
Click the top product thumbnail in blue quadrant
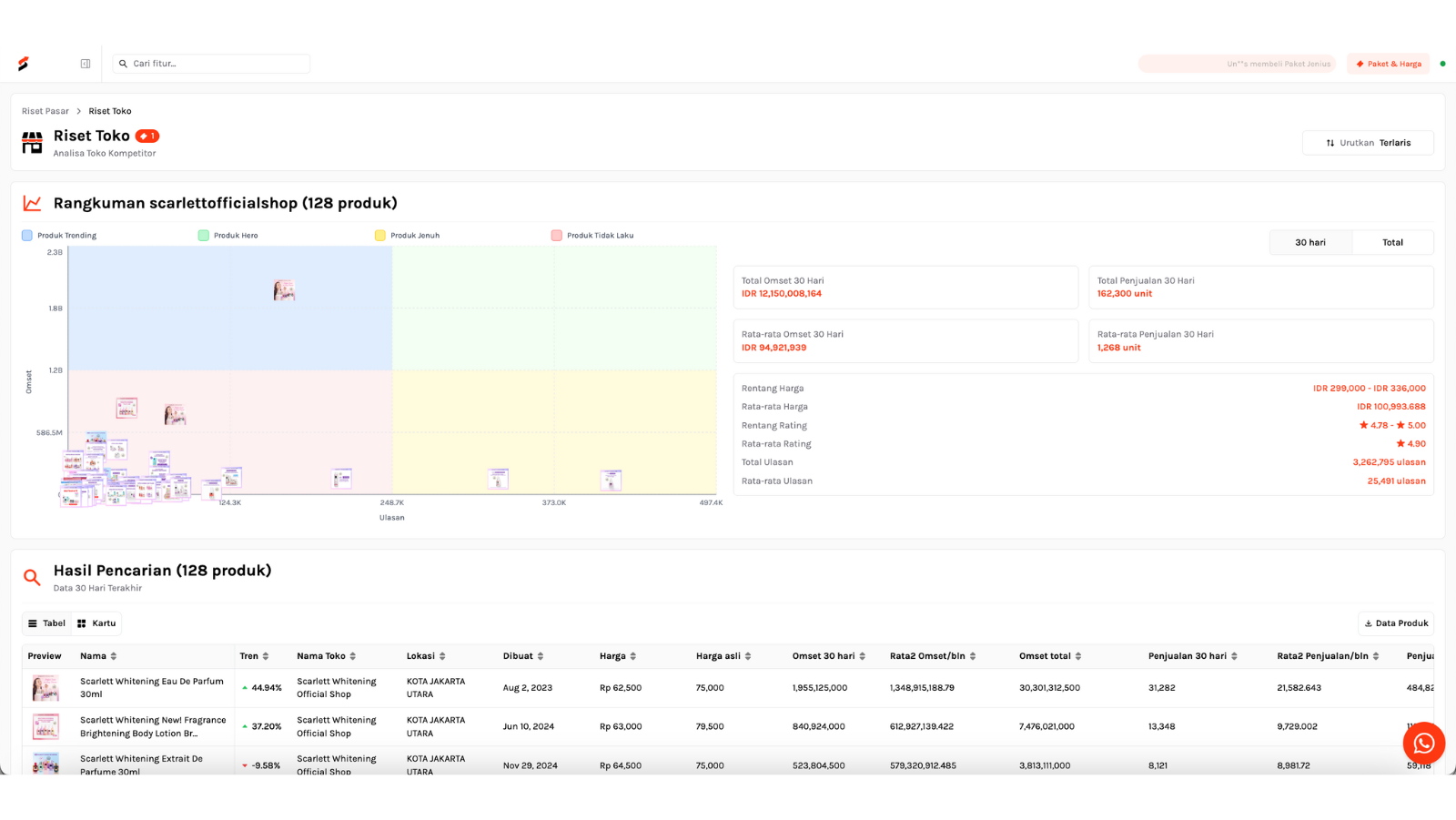pyautogui.click(x=284, y=291)
